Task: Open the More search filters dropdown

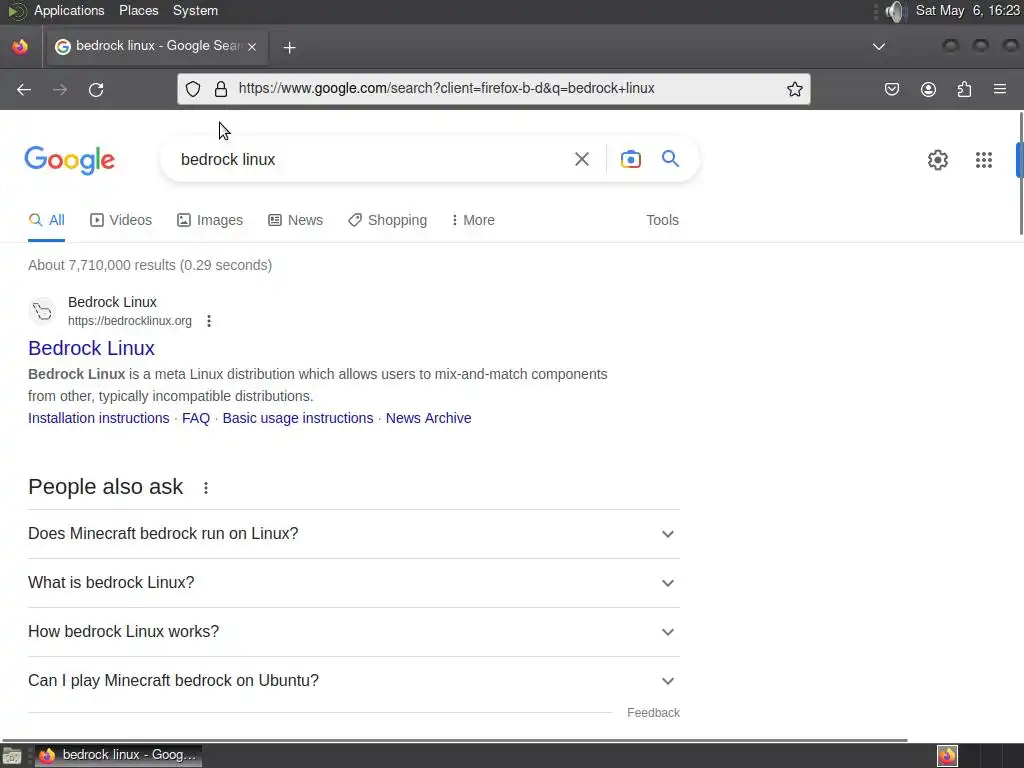Action: (x=473, y=220)
